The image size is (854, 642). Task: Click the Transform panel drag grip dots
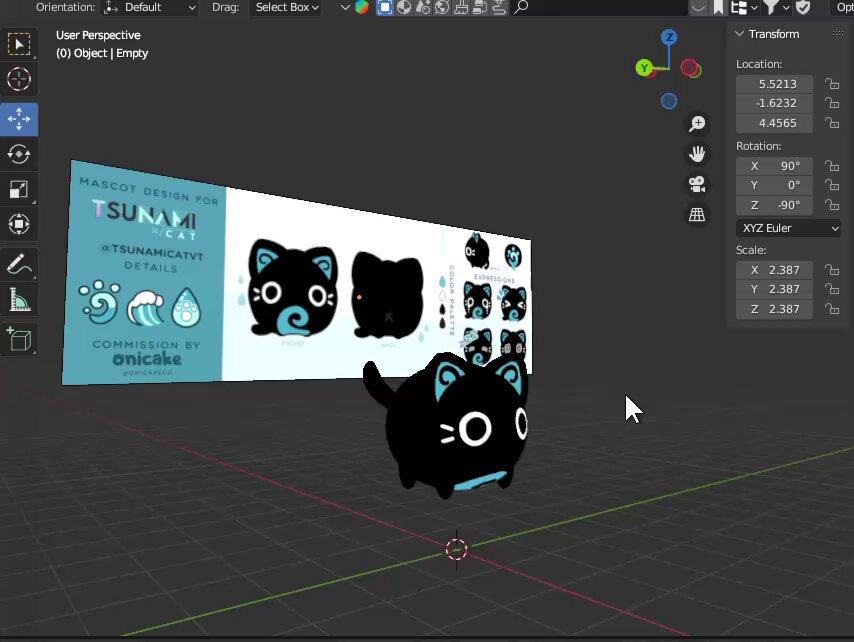coord(838,34)
